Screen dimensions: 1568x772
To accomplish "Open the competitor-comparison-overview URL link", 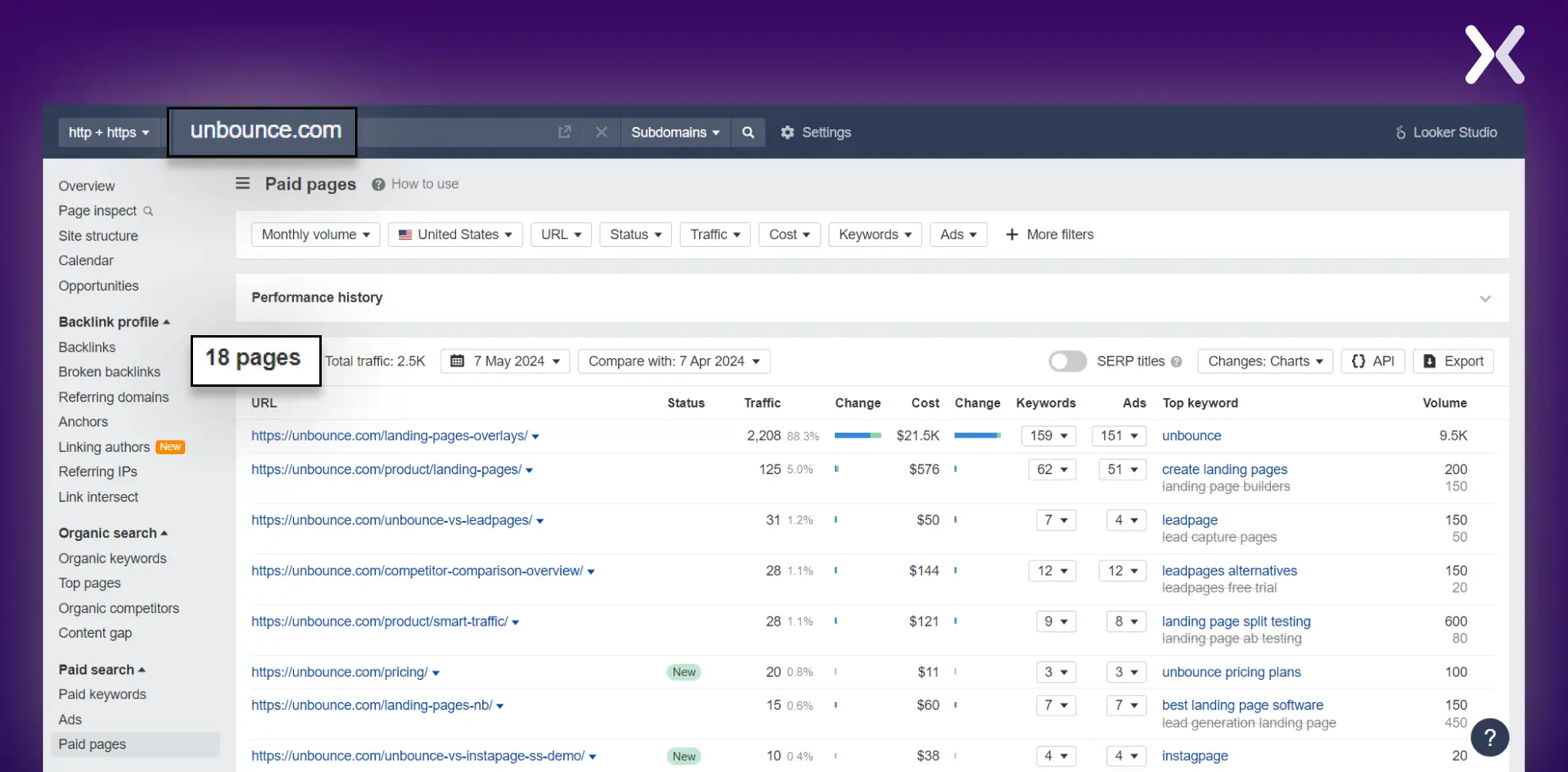I will point(417,571).
